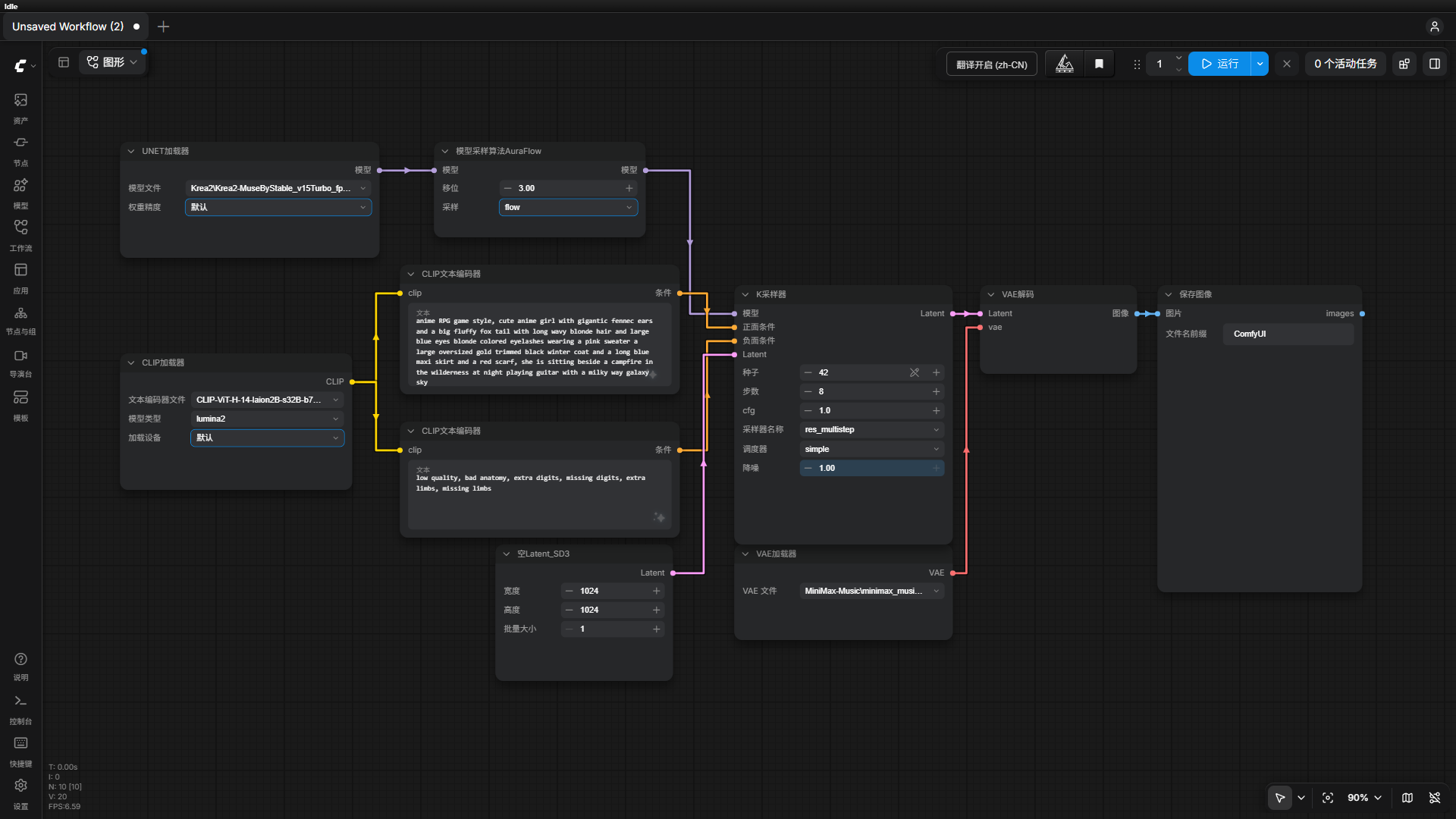Toggle the right side panel layout icon
The height and width of the screenshot is (819, 1456).
click(1435, 64)
